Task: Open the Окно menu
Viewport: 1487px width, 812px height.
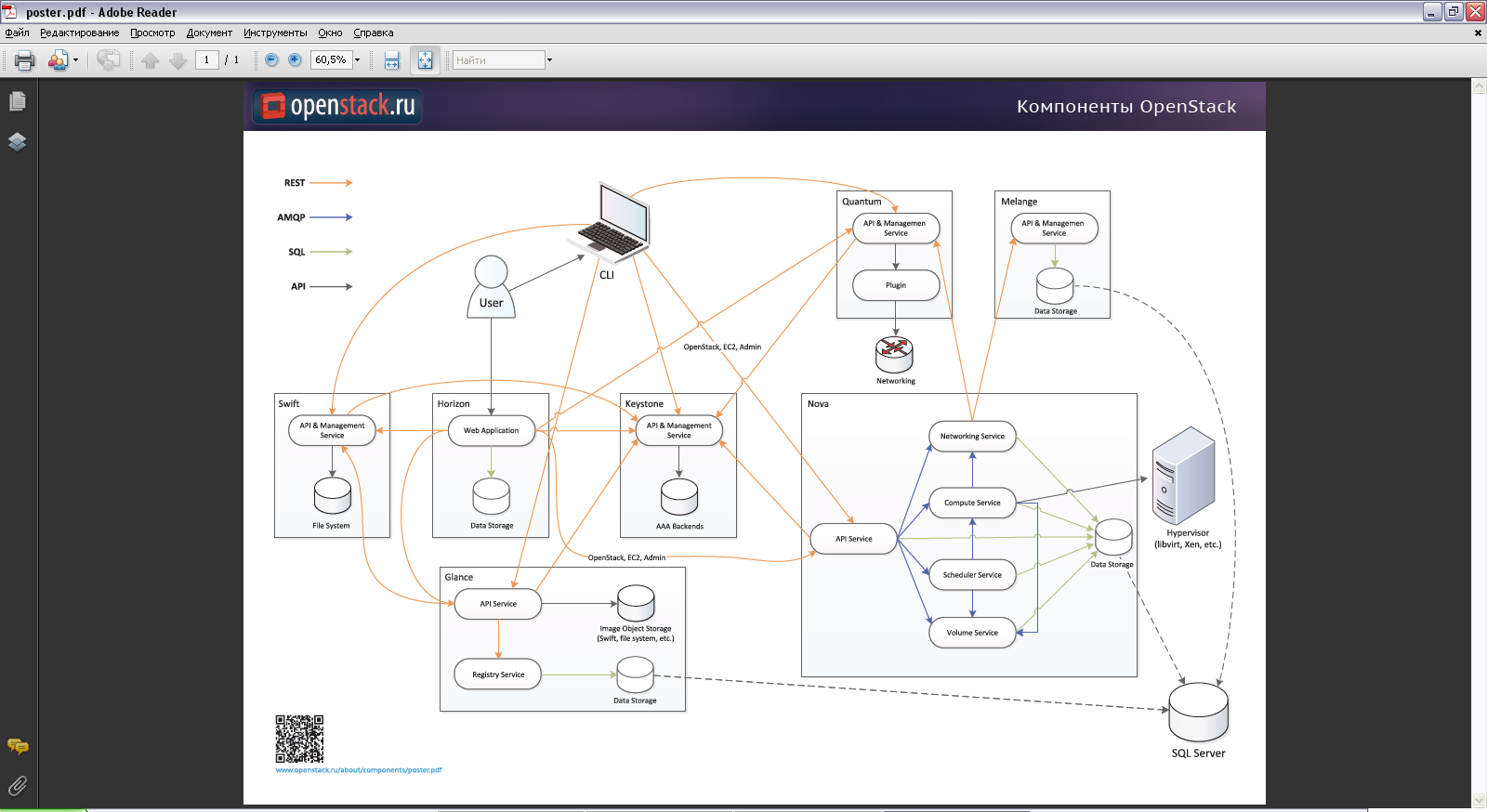Action: pyautogui.click(x=330, y=33)
